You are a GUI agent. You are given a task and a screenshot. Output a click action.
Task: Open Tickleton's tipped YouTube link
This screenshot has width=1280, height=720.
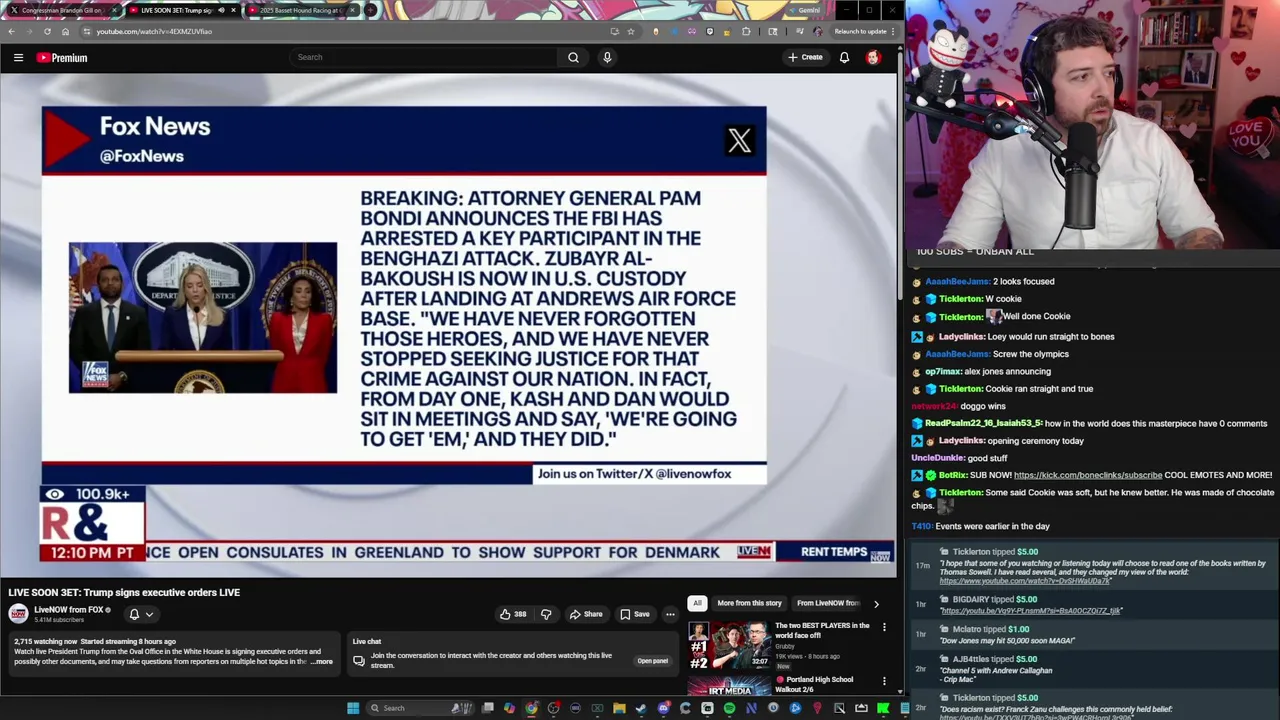(1025, 581)
